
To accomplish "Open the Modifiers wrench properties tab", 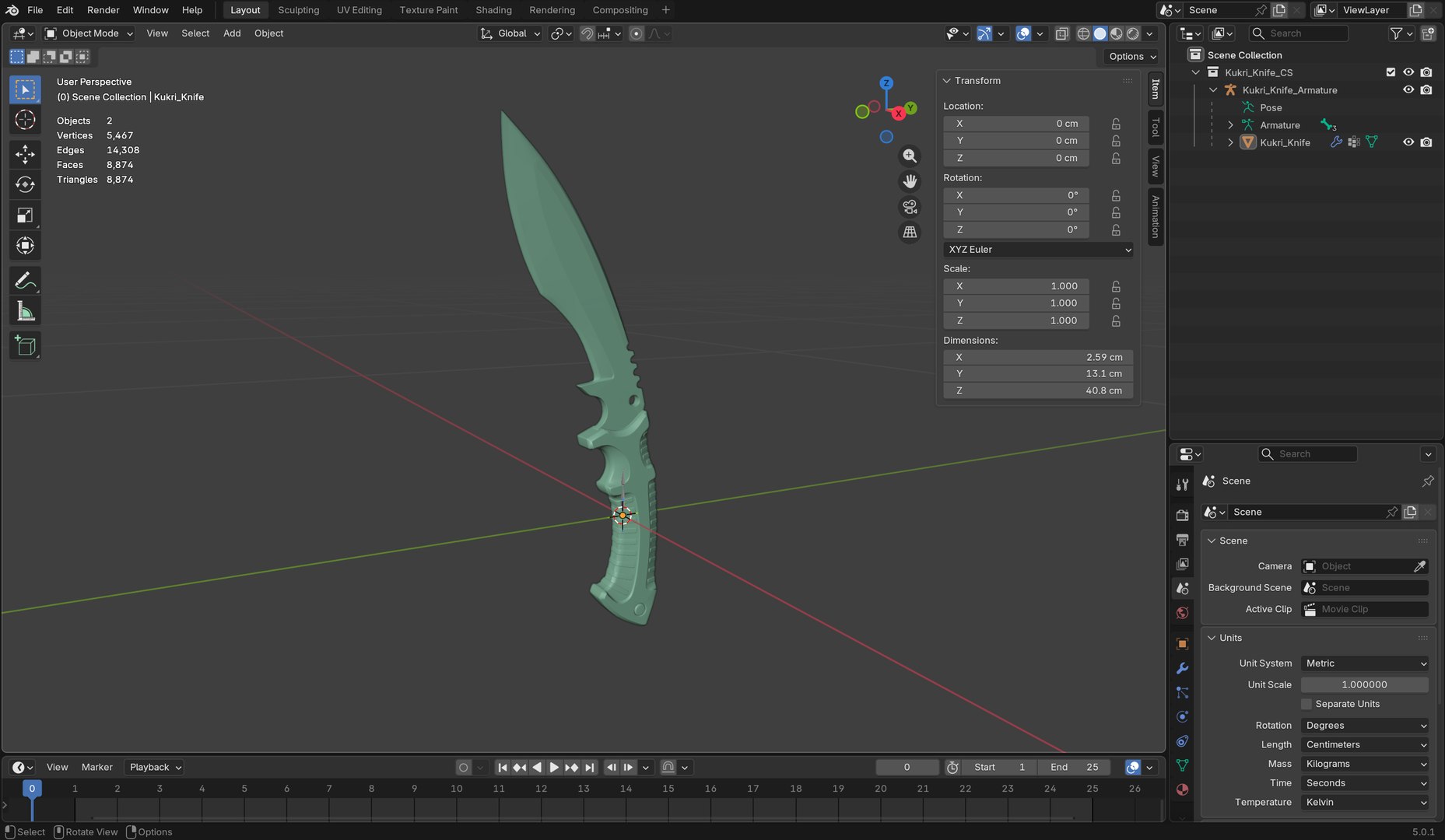I will [x=1182, y=668].
